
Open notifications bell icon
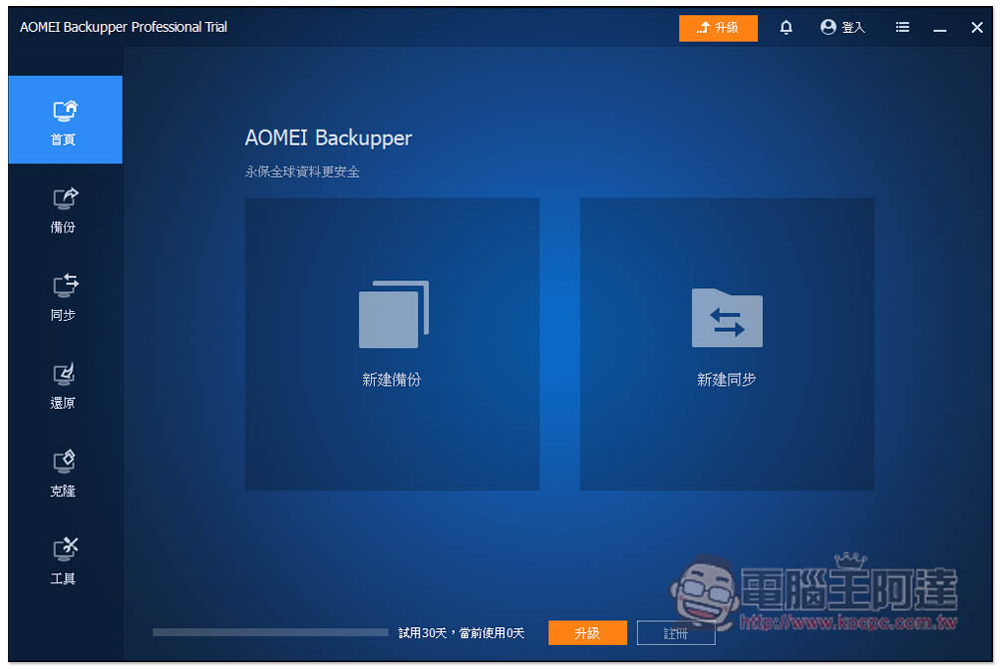(786, 27)
